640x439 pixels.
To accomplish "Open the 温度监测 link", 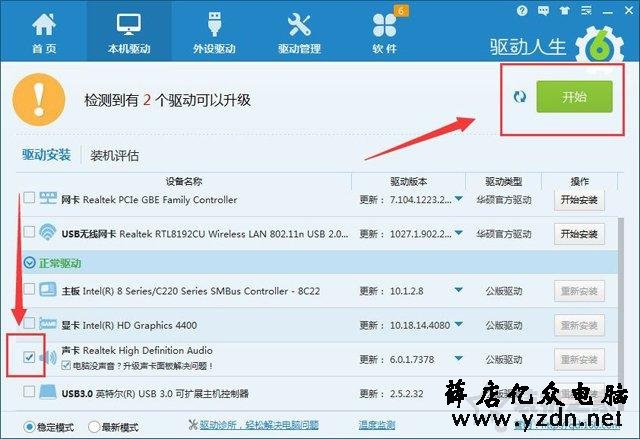I will pyautogui.click(x=377, y=425).
